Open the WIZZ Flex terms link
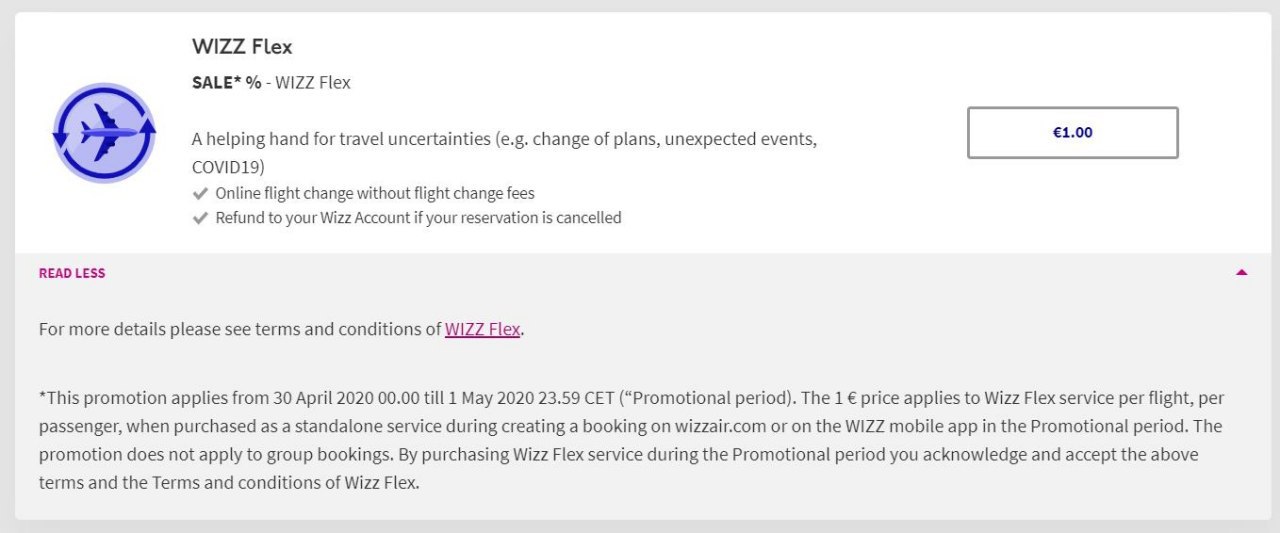1280x533 pixels. pos(482,329)
